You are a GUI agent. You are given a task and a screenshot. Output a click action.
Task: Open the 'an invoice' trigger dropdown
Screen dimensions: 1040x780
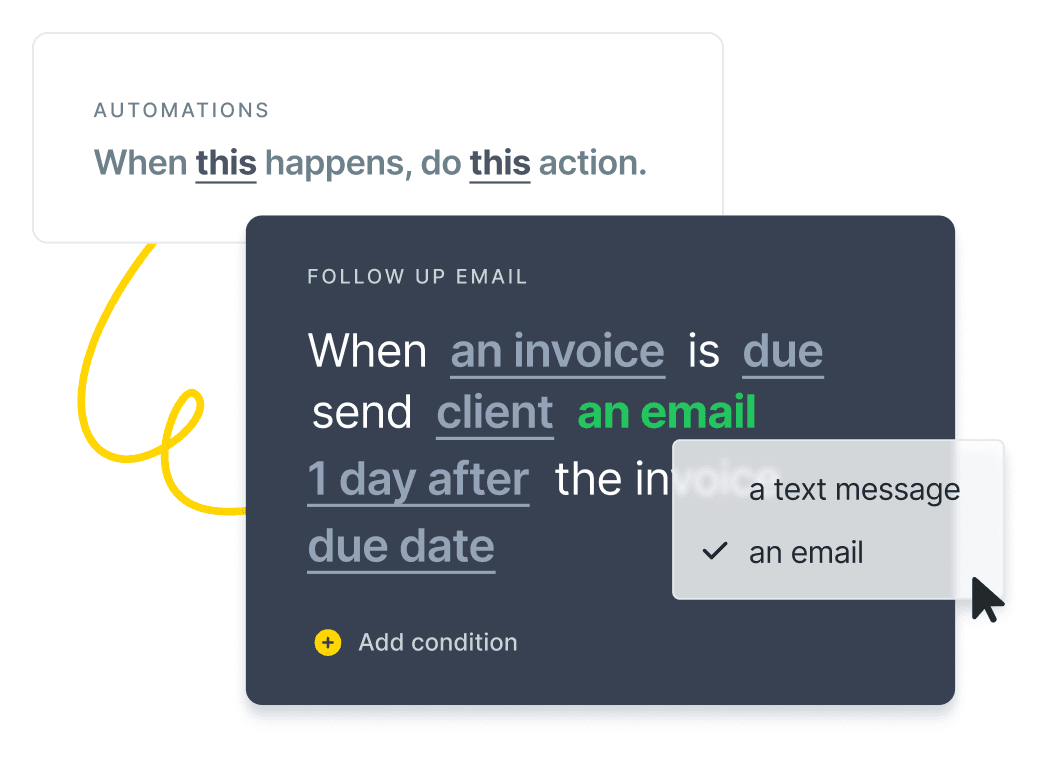[557, 352]
